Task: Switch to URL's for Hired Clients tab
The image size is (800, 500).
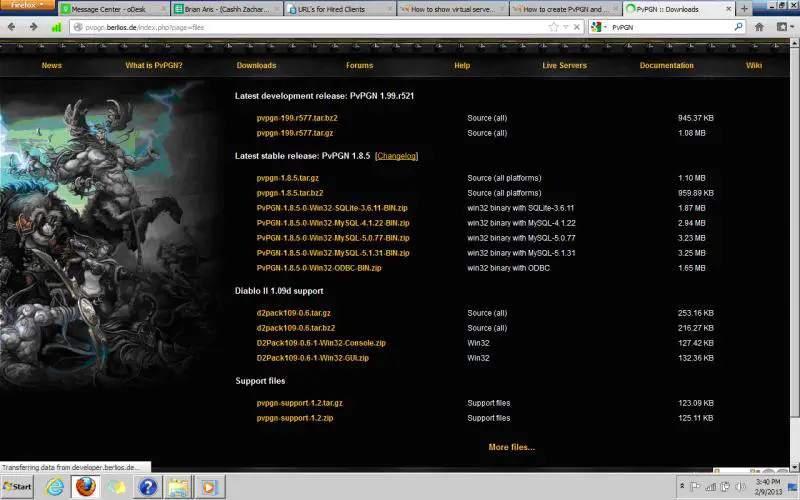Action: 340,9
